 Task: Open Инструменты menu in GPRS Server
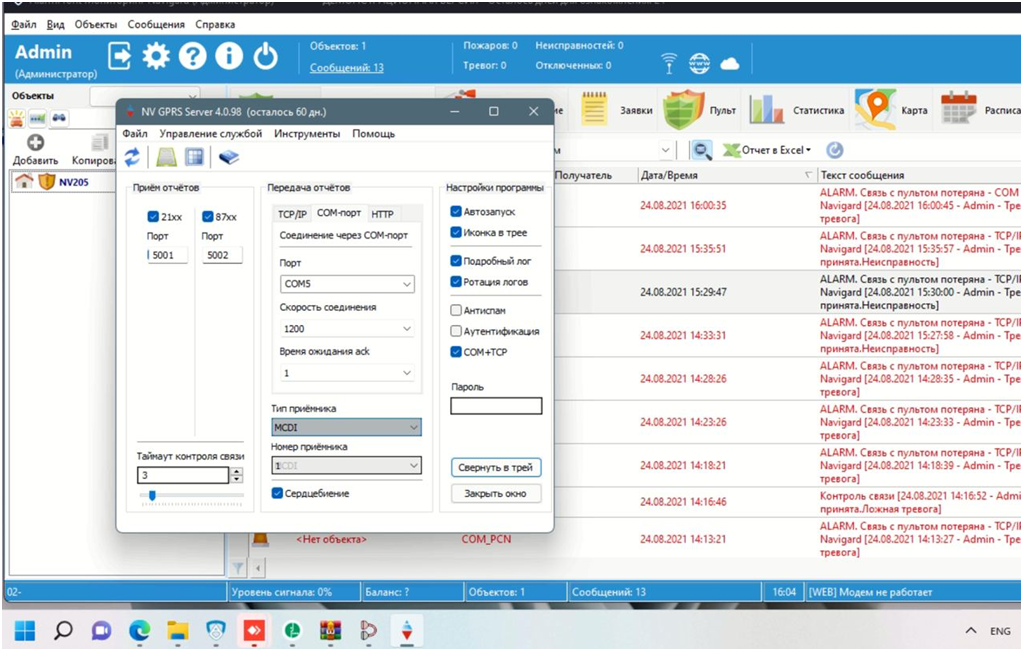[x=307, y=133]
